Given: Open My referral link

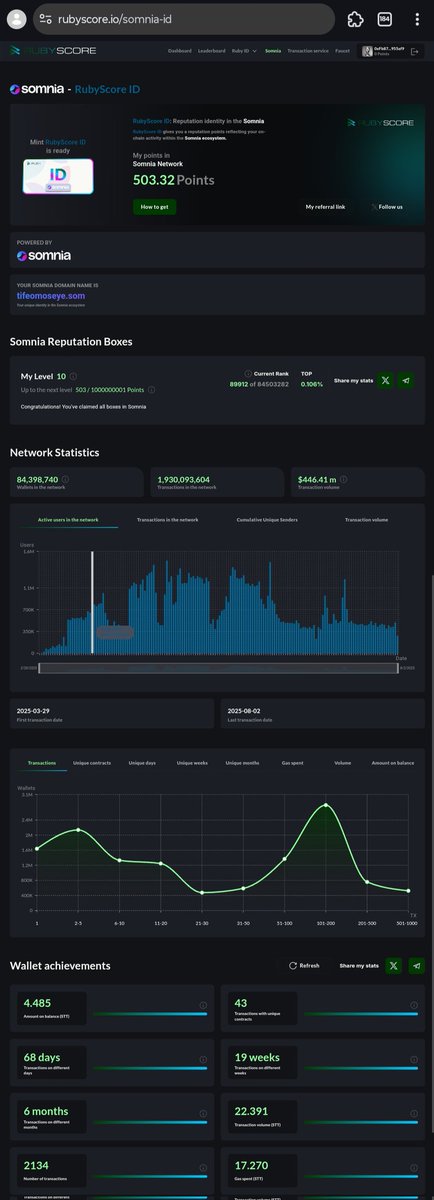Looking at the screenshot, I should [325, 206].
